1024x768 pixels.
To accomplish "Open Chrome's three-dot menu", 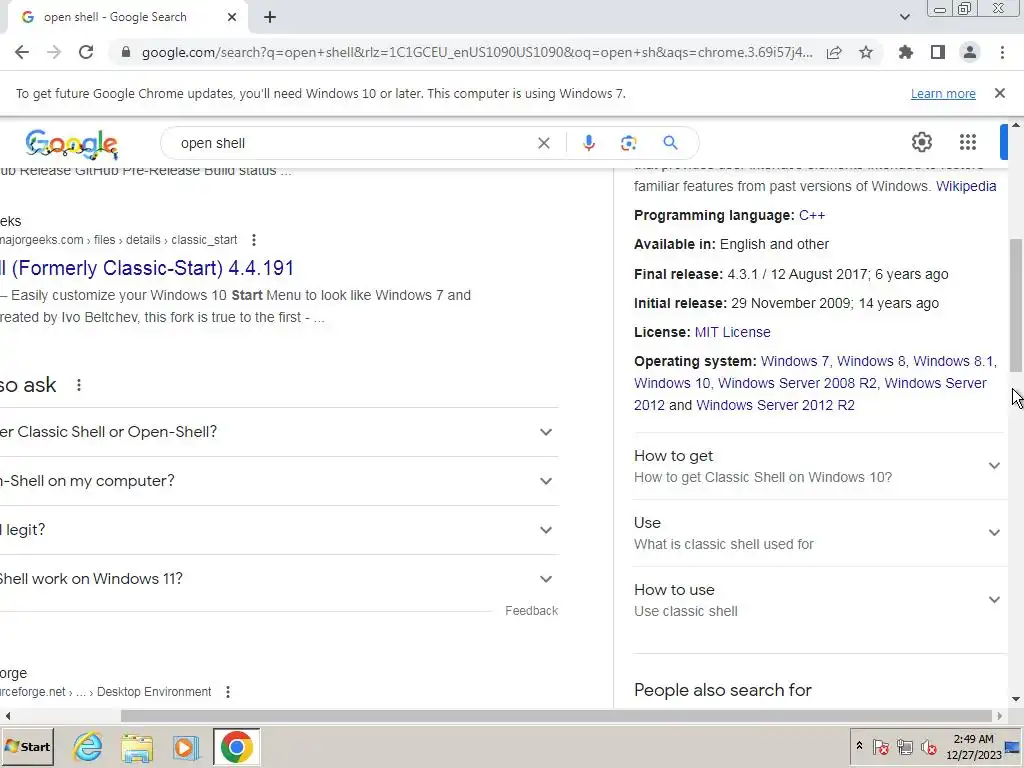I will [x=1002, y=52].
